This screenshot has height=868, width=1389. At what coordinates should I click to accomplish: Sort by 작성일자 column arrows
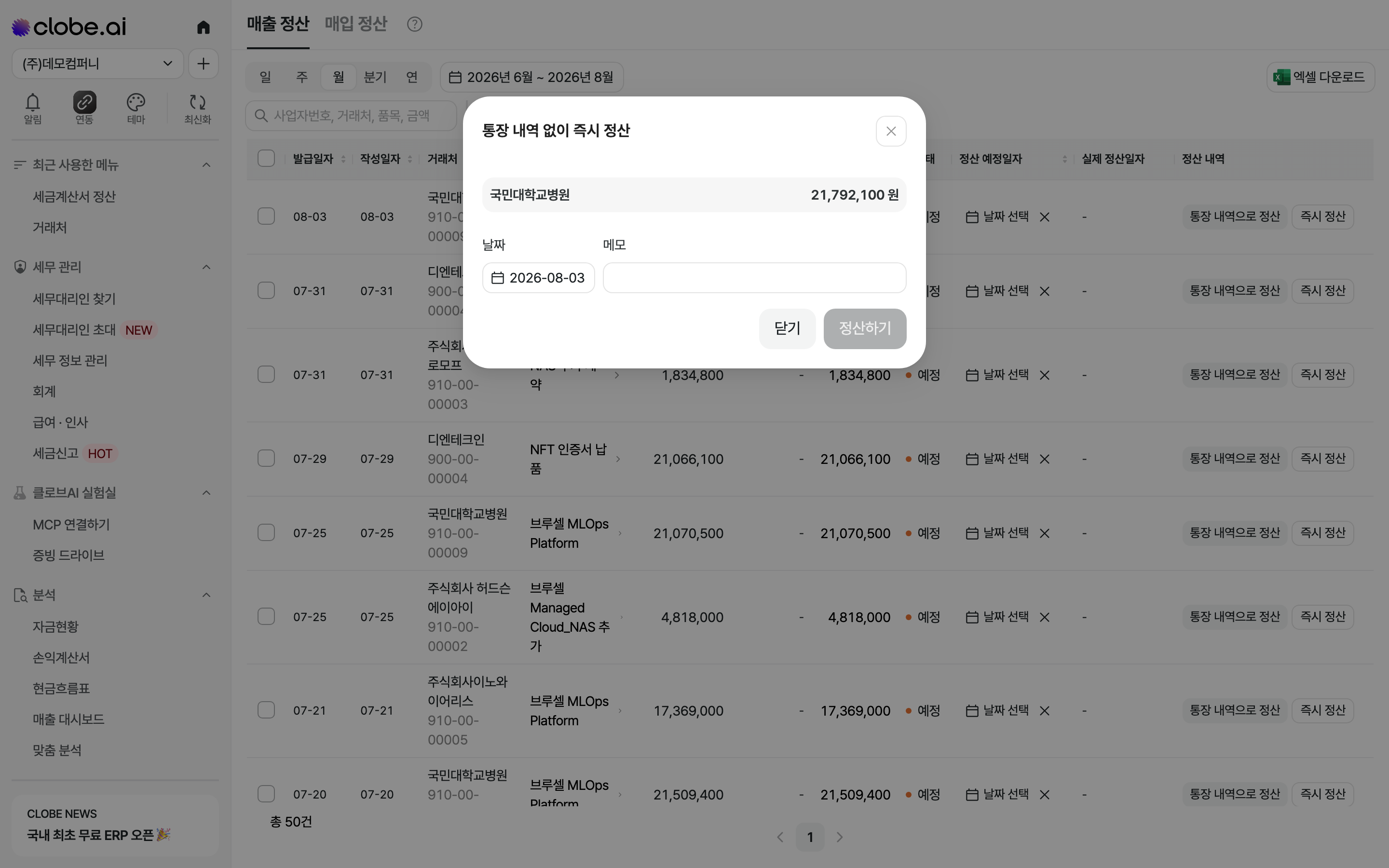tap(410, 159)
